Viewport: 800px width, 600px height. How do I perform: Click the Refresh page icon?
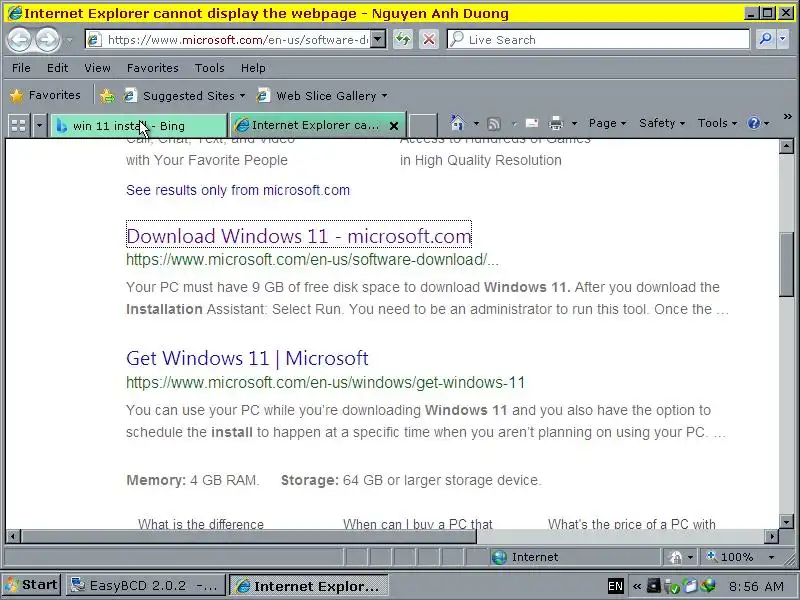coord(403,40)
